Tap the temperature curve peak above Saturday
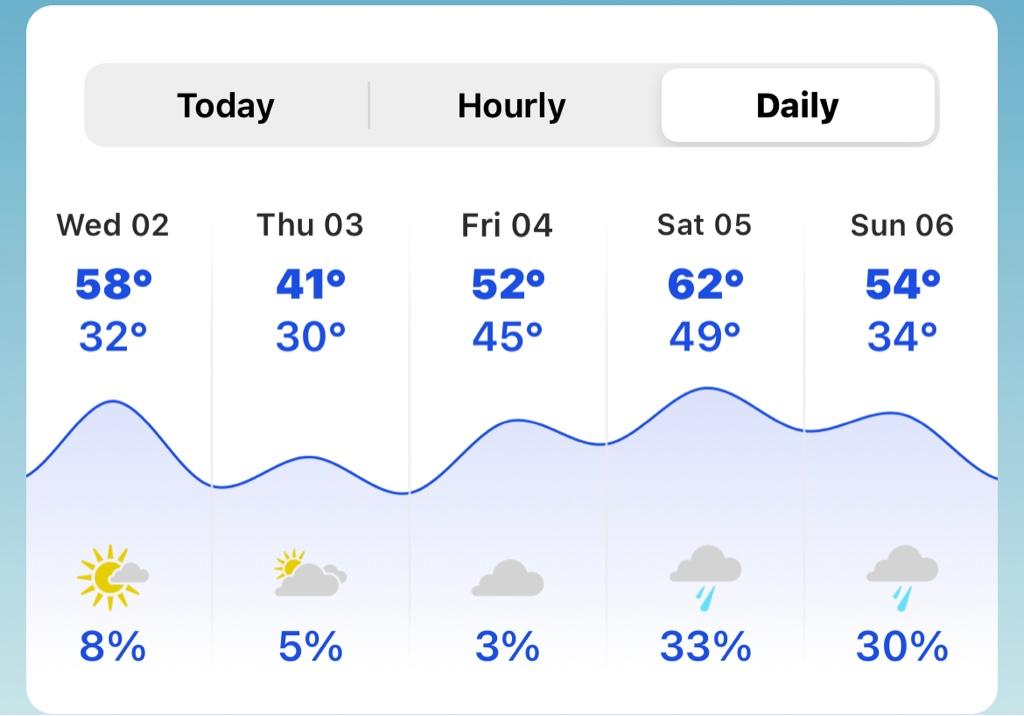 [x=707, y=389]
